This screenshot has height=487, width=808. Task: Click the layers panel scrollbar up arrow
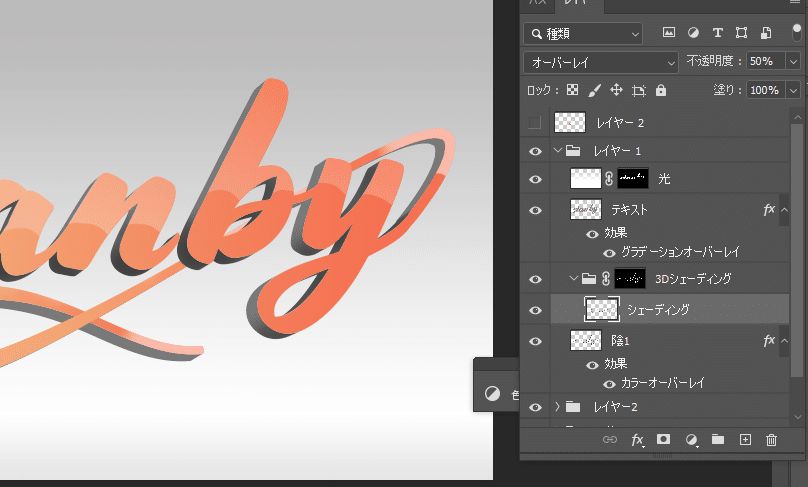pos(798,117)
